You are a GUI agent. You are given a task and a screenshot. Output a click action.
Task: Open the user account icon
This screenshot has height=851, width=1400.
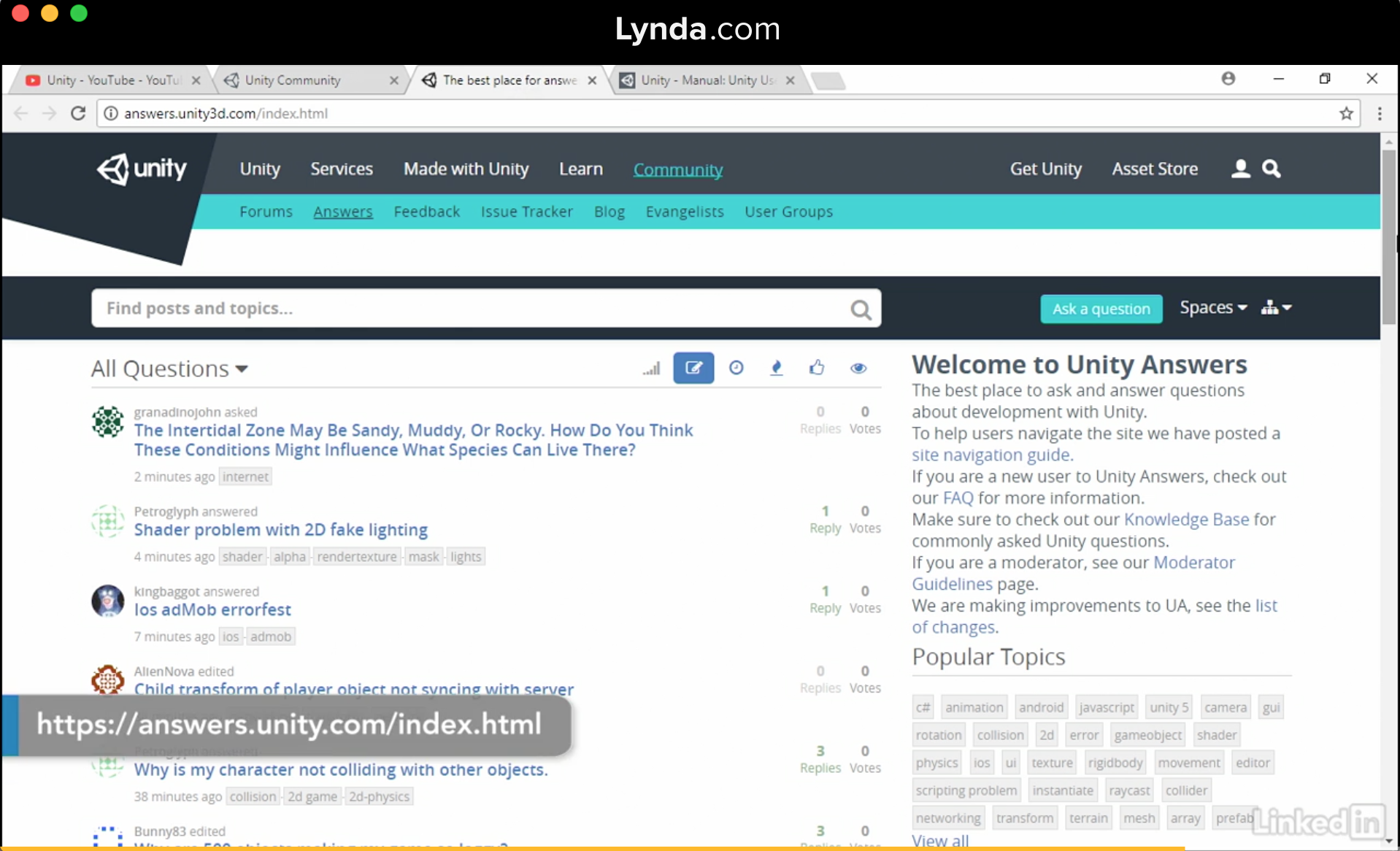(1240, 169)
